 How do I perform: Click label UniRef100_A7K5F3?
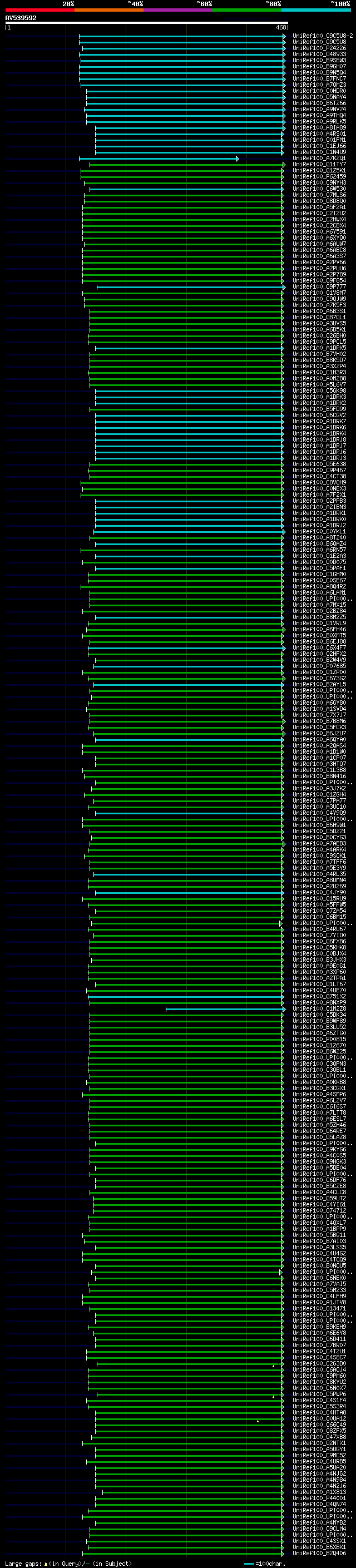(319, 305)
